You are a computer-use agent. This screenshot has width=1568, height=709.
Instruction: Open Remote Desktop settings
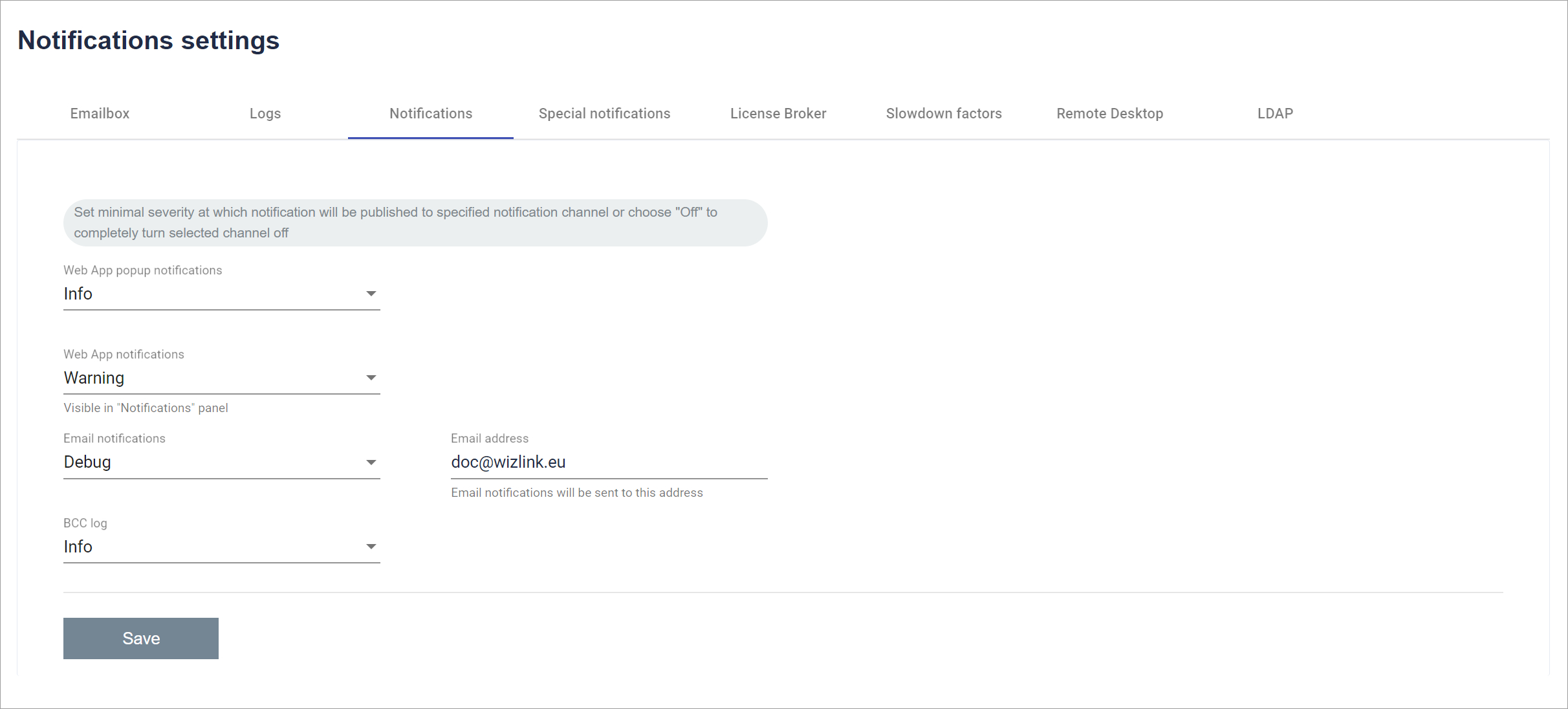1109,113
